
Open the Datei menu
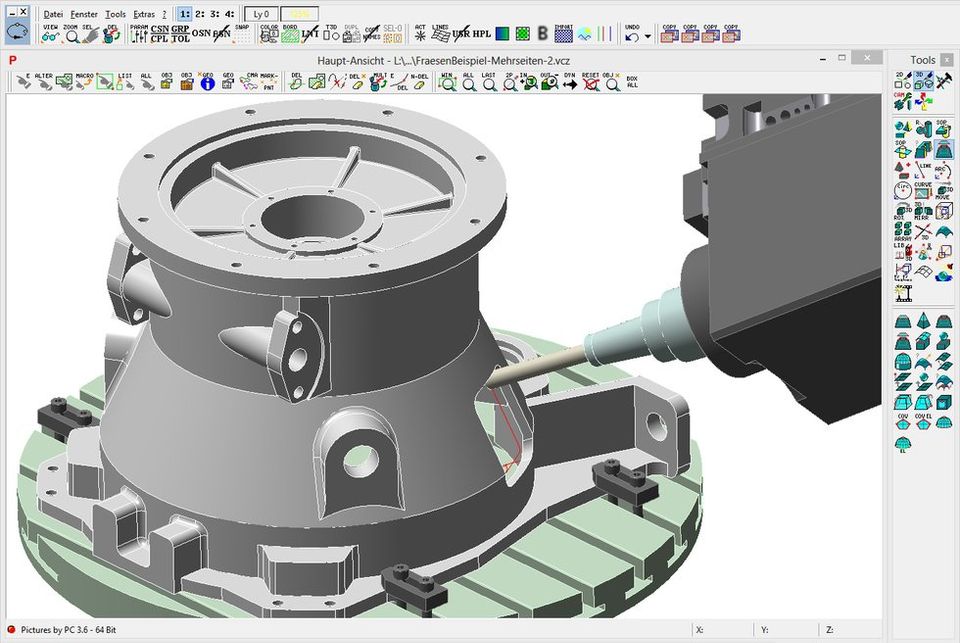(53, 13)
